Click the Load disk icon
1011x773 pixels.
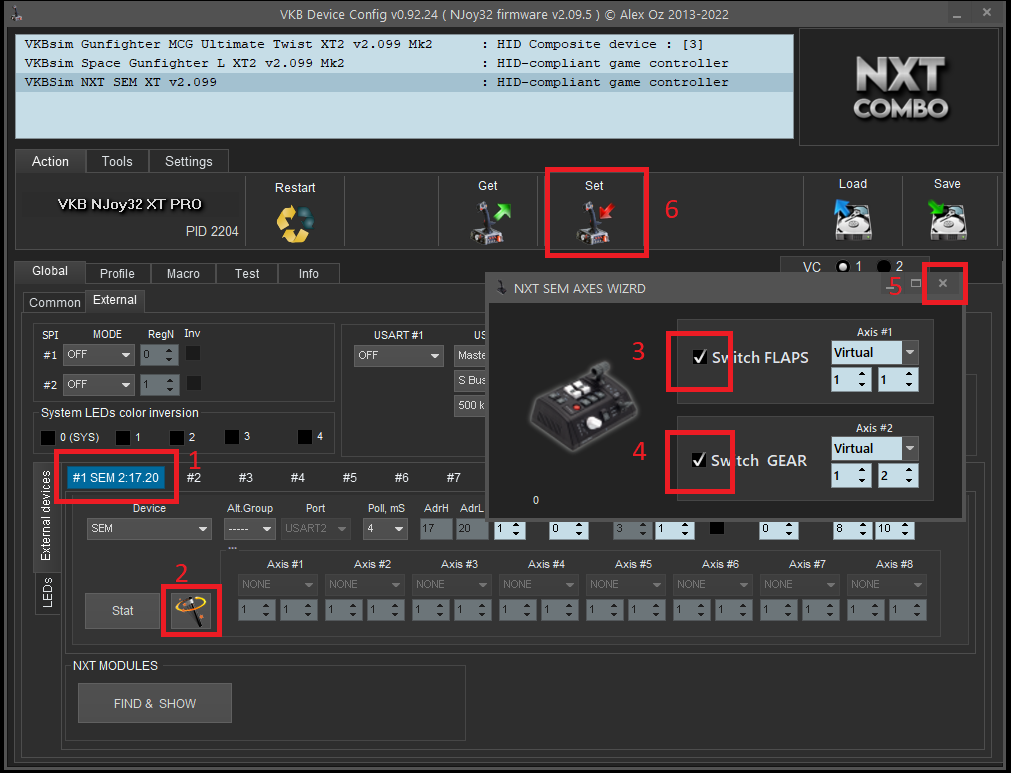pyautogui.click(x=852, y=219)
